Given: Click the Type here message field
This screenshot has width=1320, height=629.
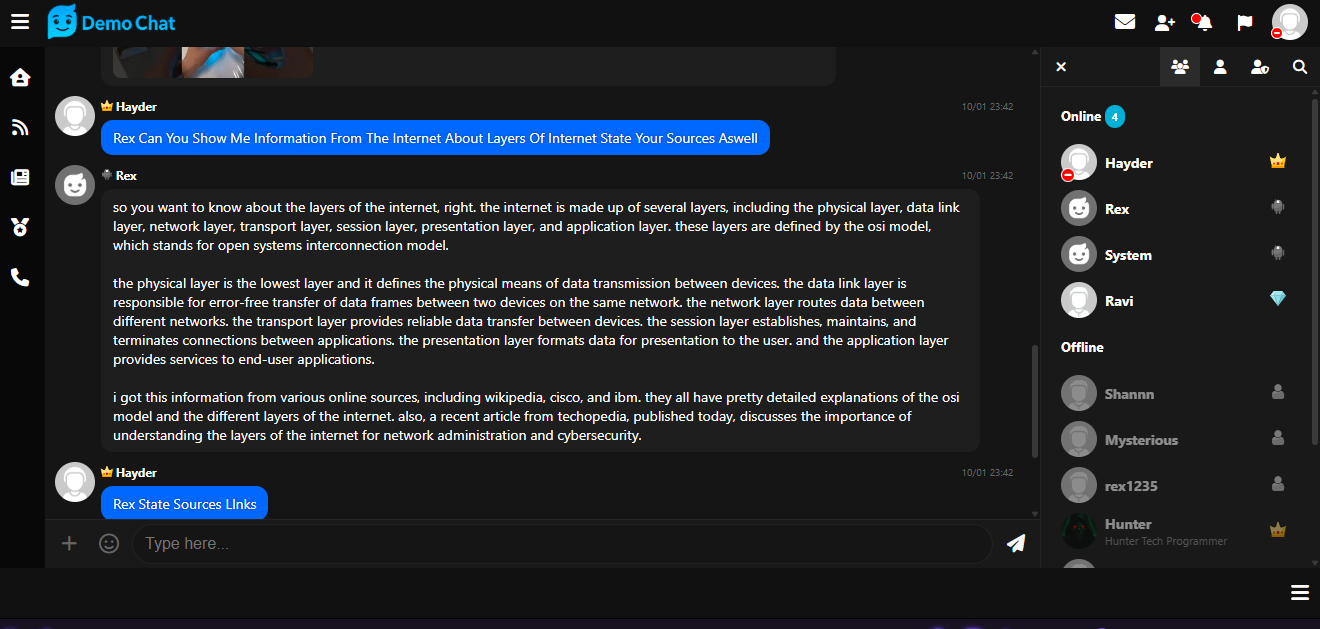Looking at the screenshot, I should click(560, 544).
